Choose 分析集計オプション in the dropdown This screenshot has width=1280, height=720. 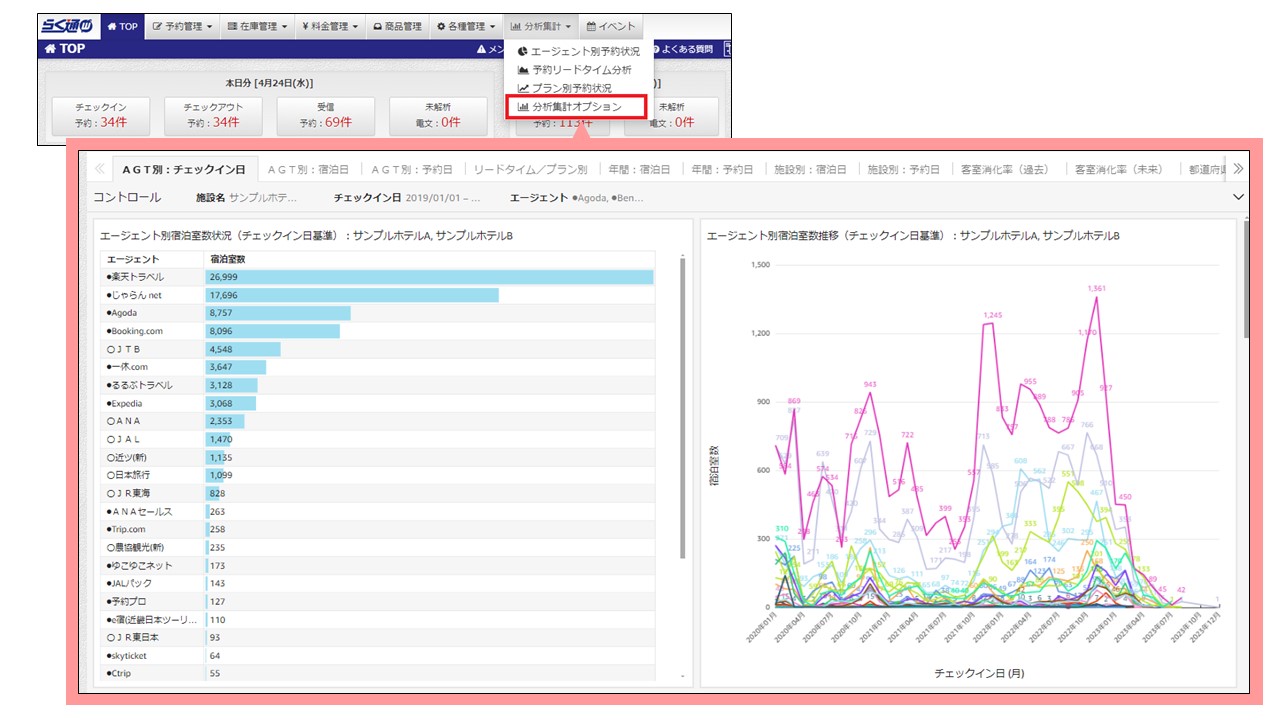[576, 106]
